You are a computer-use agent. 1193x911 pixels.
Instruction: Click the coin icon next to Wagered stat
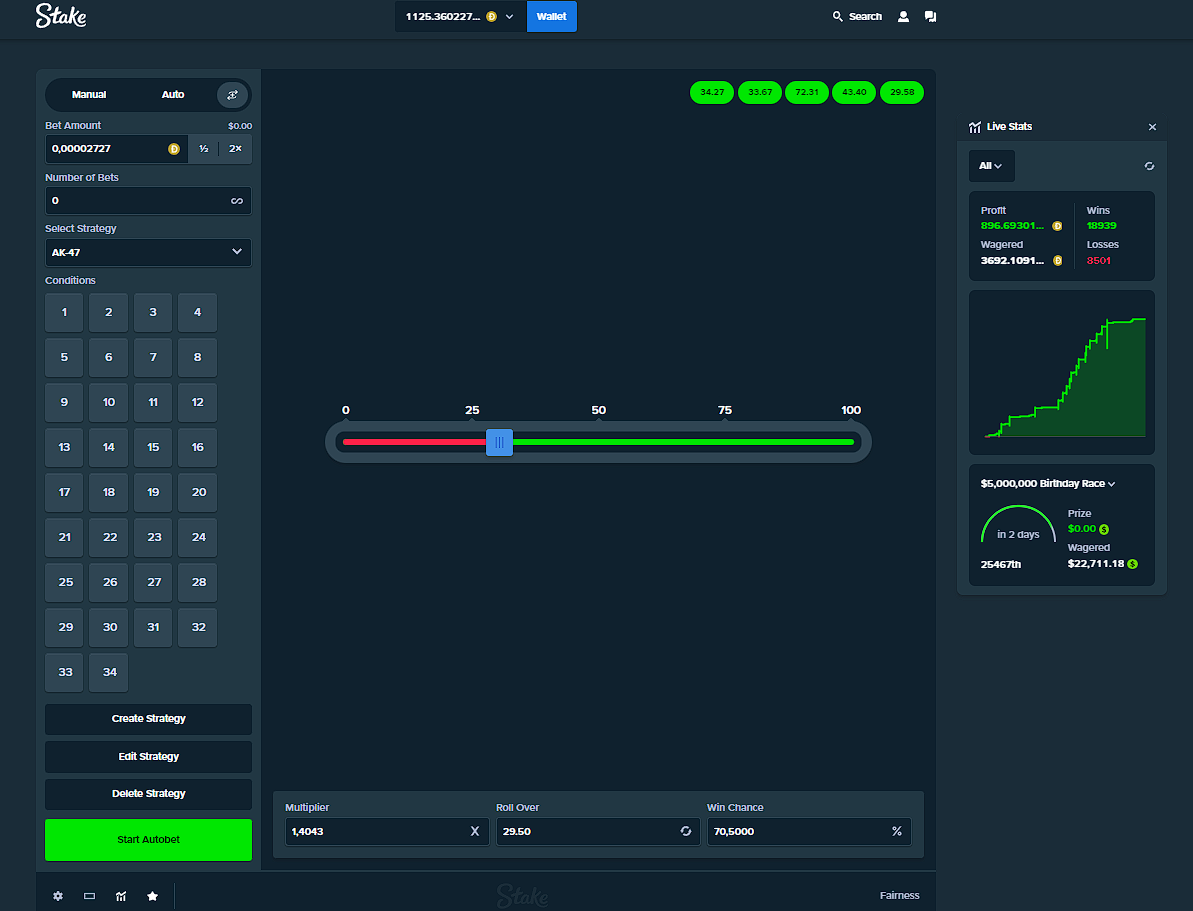coord(1057,260)
